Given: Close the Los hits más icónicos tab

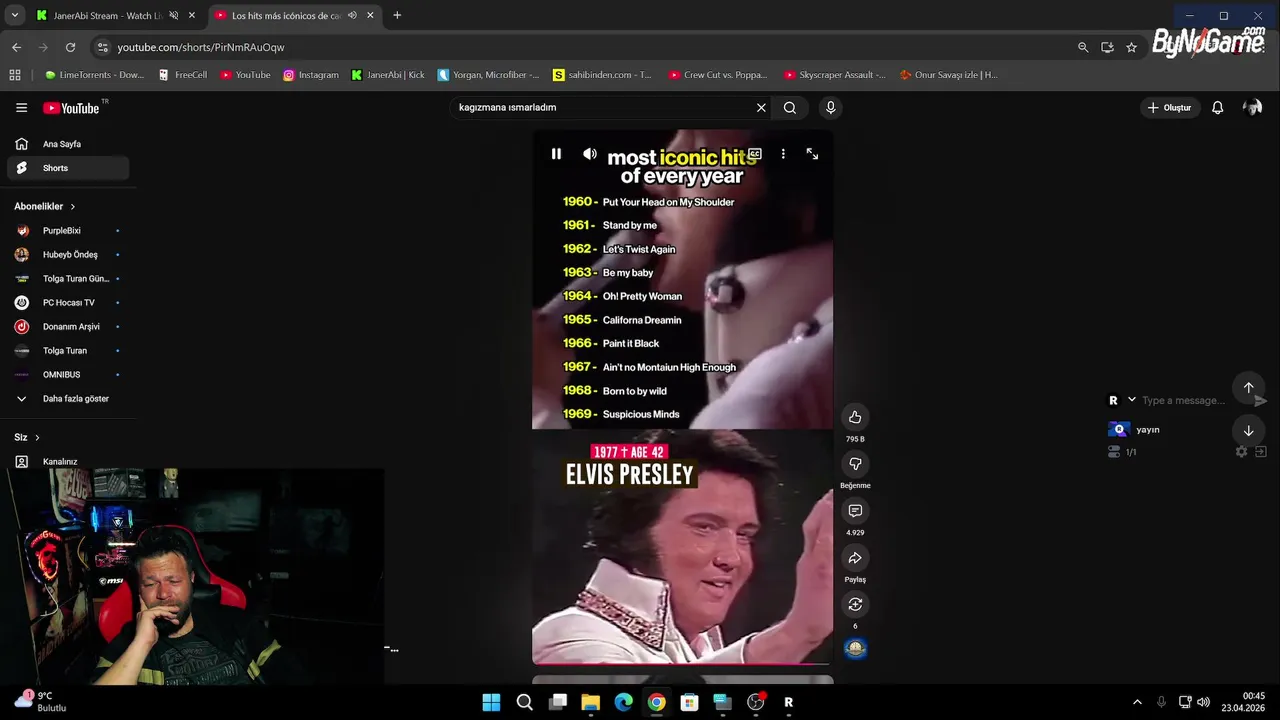Looking at the screenshot, I should click(371, 16).
